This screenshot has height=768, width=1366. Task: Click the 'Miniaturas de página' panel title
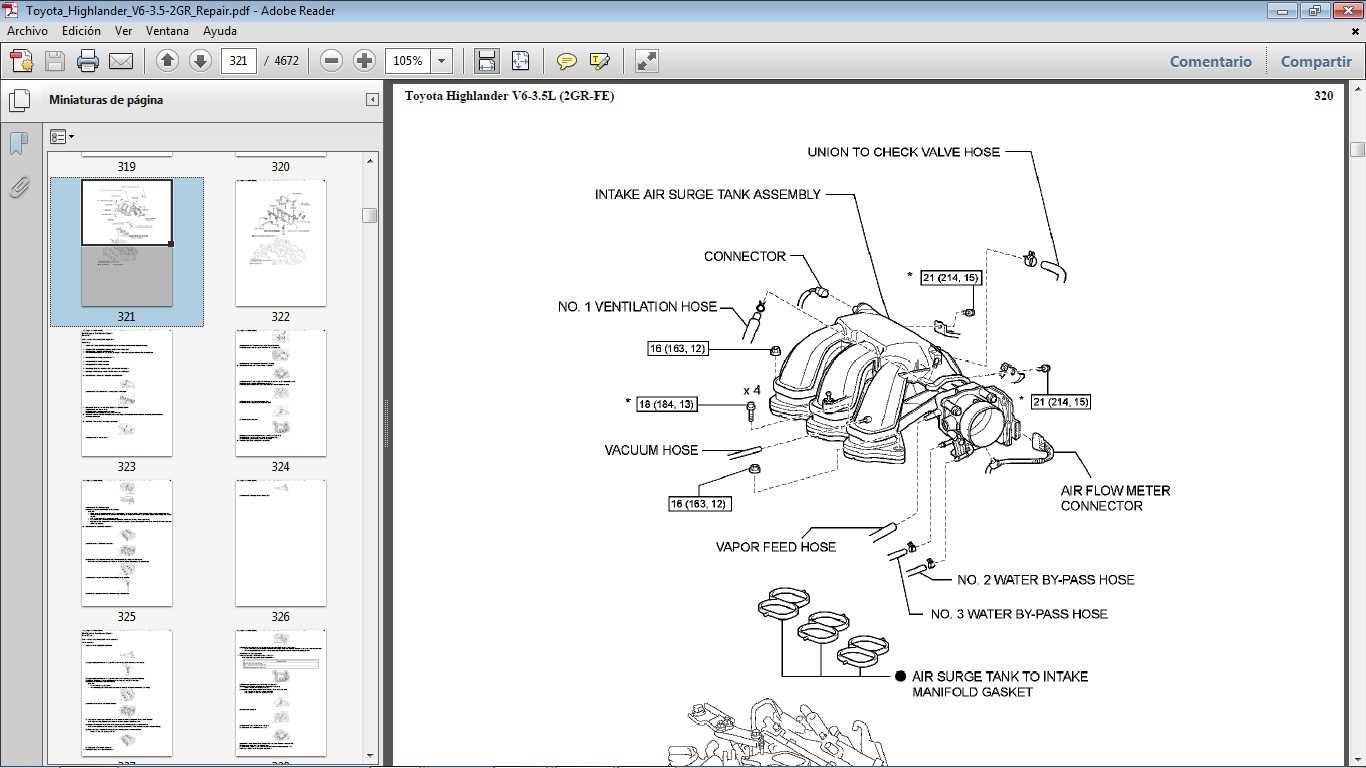click(x=106, y=100)
